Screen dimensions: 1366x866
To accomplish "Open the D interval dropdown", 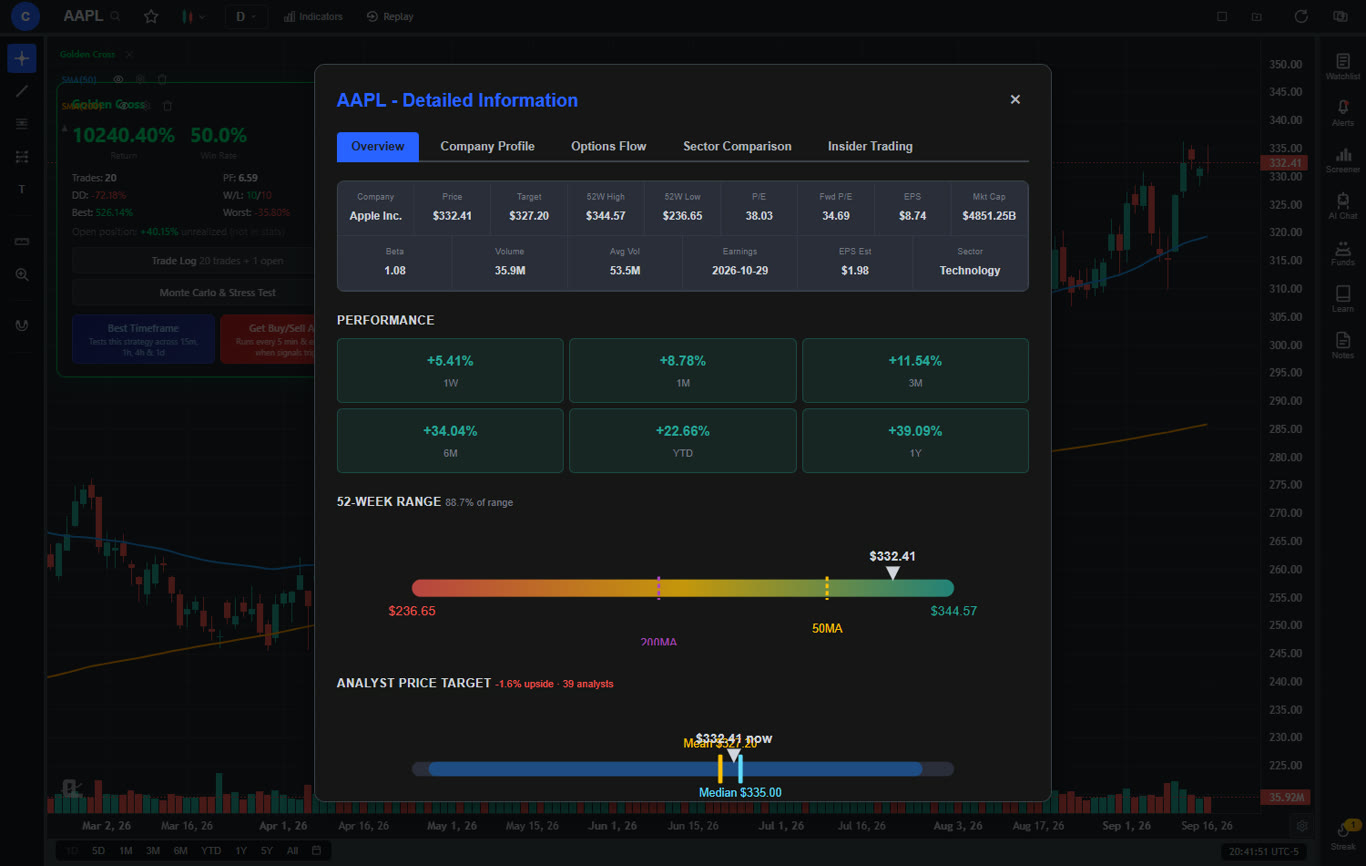I will (246, 16).
